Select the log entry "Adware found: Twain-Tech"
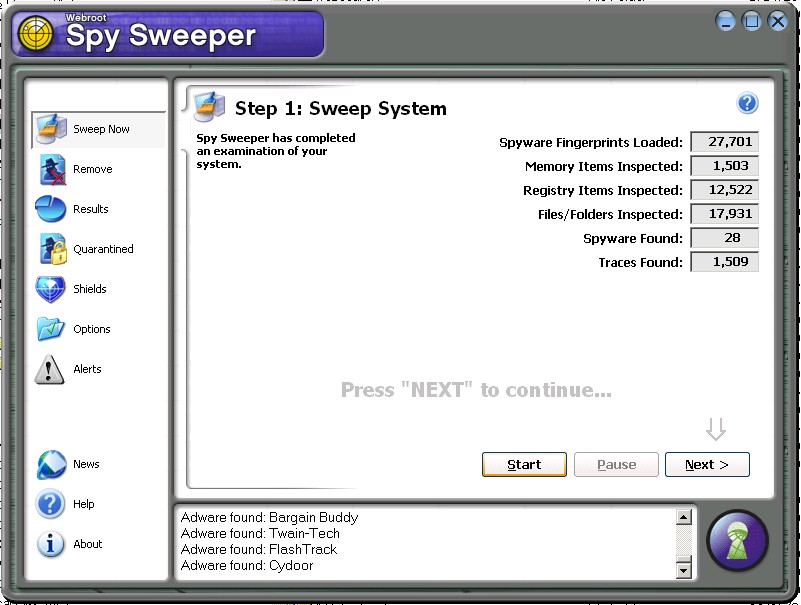 (x=260, y=533)
